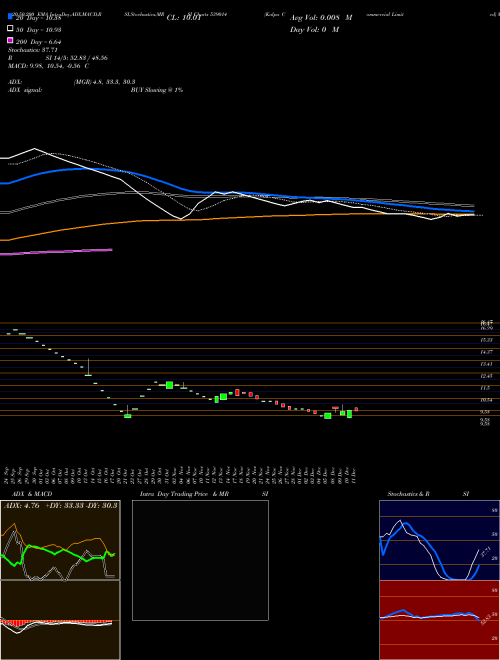Click the large green candle near 11.5 level
Image resolution: width=500 pixels, height=660 pixels.
point(170,385)
